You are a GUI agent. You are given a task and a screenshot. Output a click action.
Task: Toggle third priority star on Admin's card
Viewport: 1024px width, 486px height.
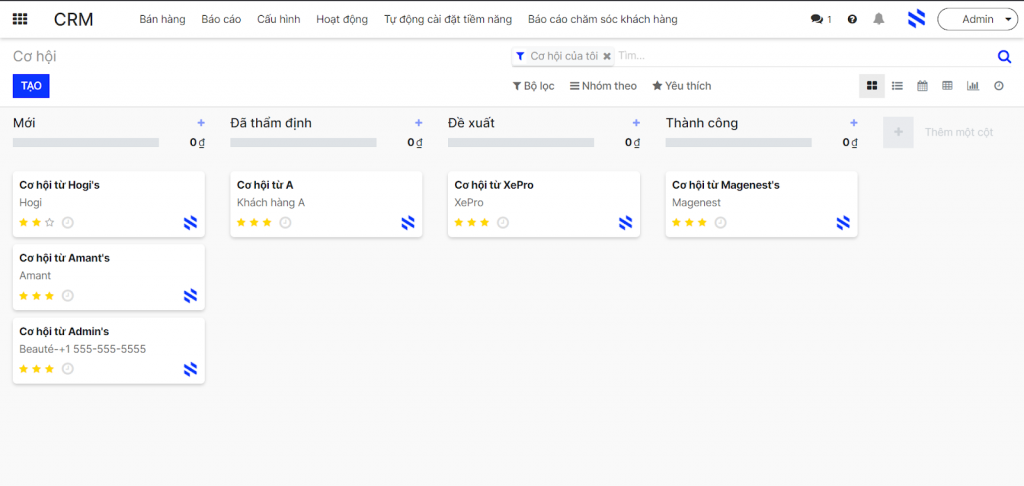coord(49,369)
